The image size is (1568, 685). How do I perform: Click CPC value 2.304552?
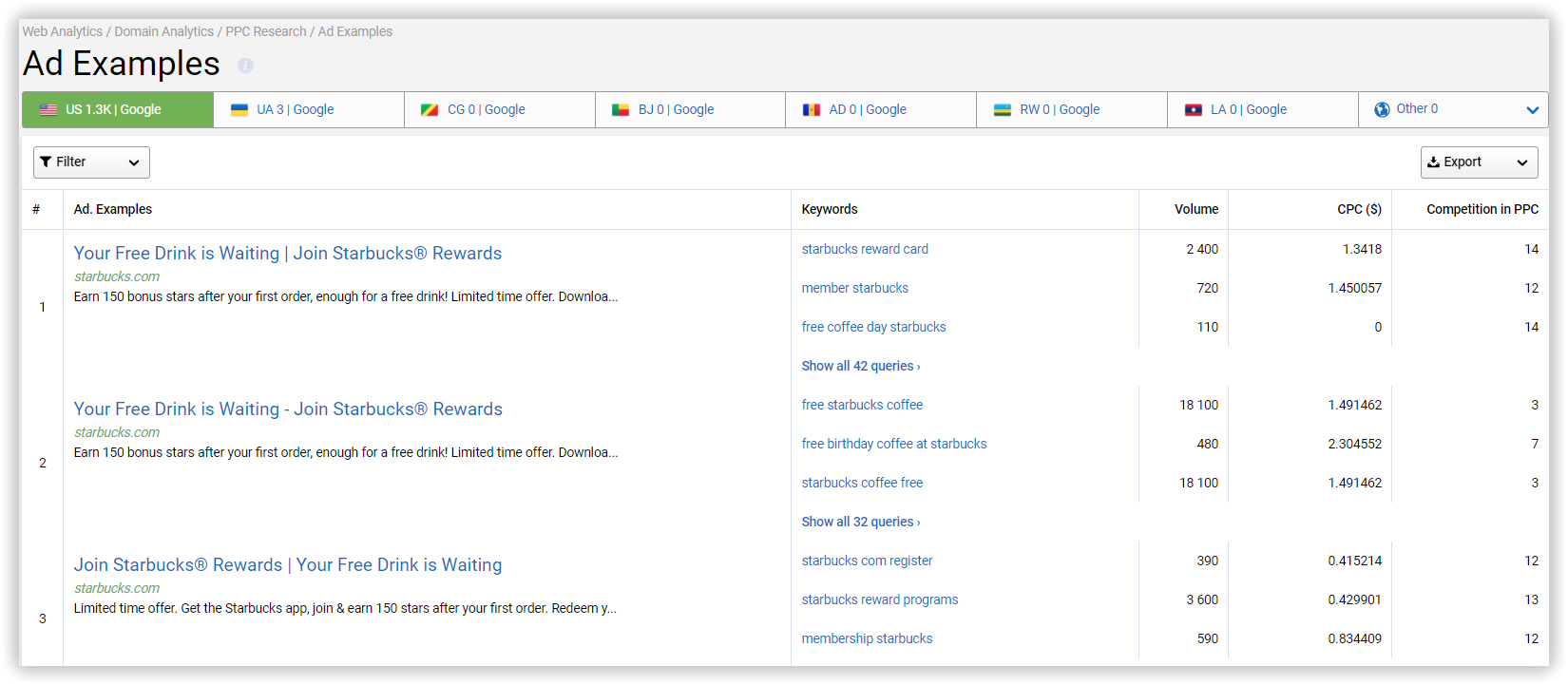coord(1355,444)
